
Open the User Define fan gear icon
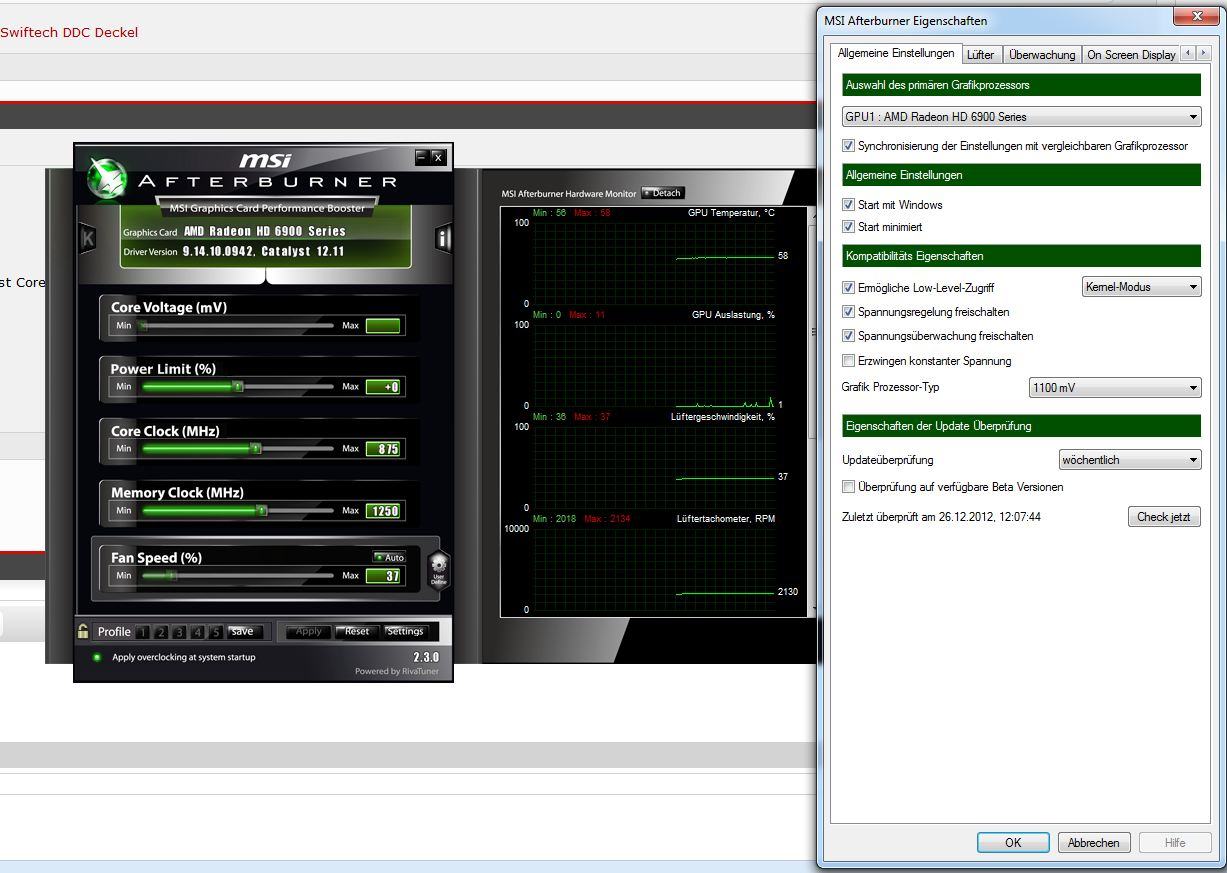(x=439, y=569)
